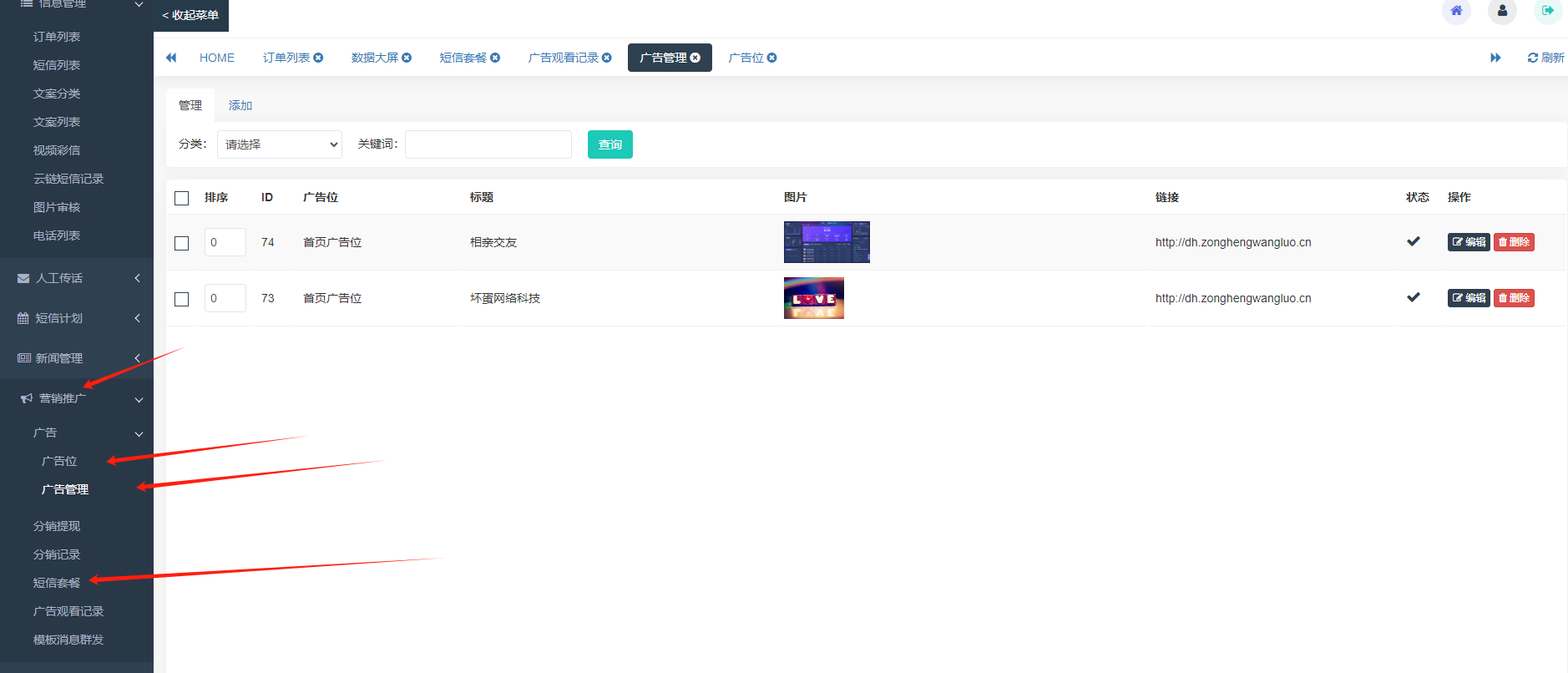Click the 营销推广 megaphone icon
Screen dimensions: 1568x673
27,398
